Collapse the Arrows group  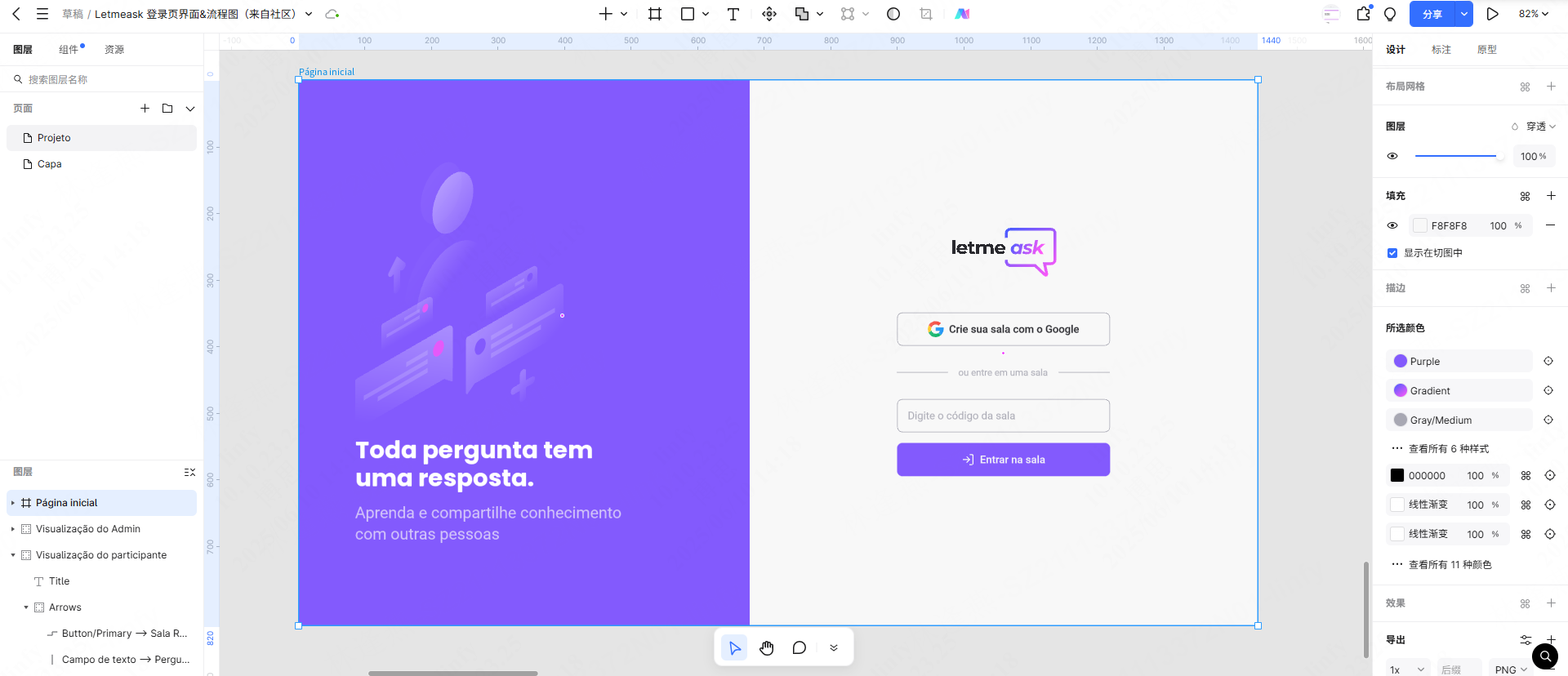pyautogui.click(x=26, y=607)
